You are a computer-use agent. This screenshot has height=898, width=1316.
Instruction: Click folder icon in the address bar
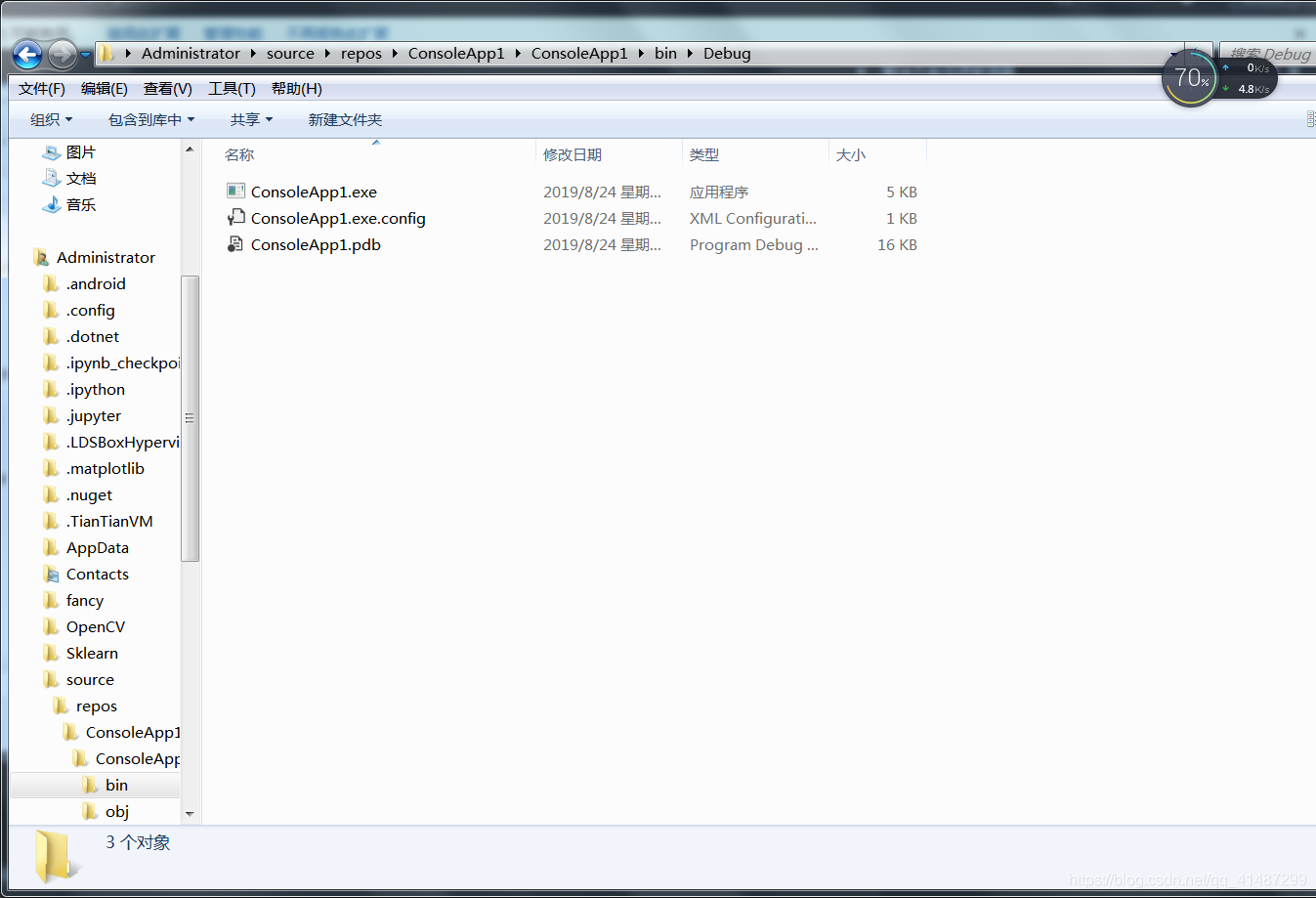pos(106,53)
